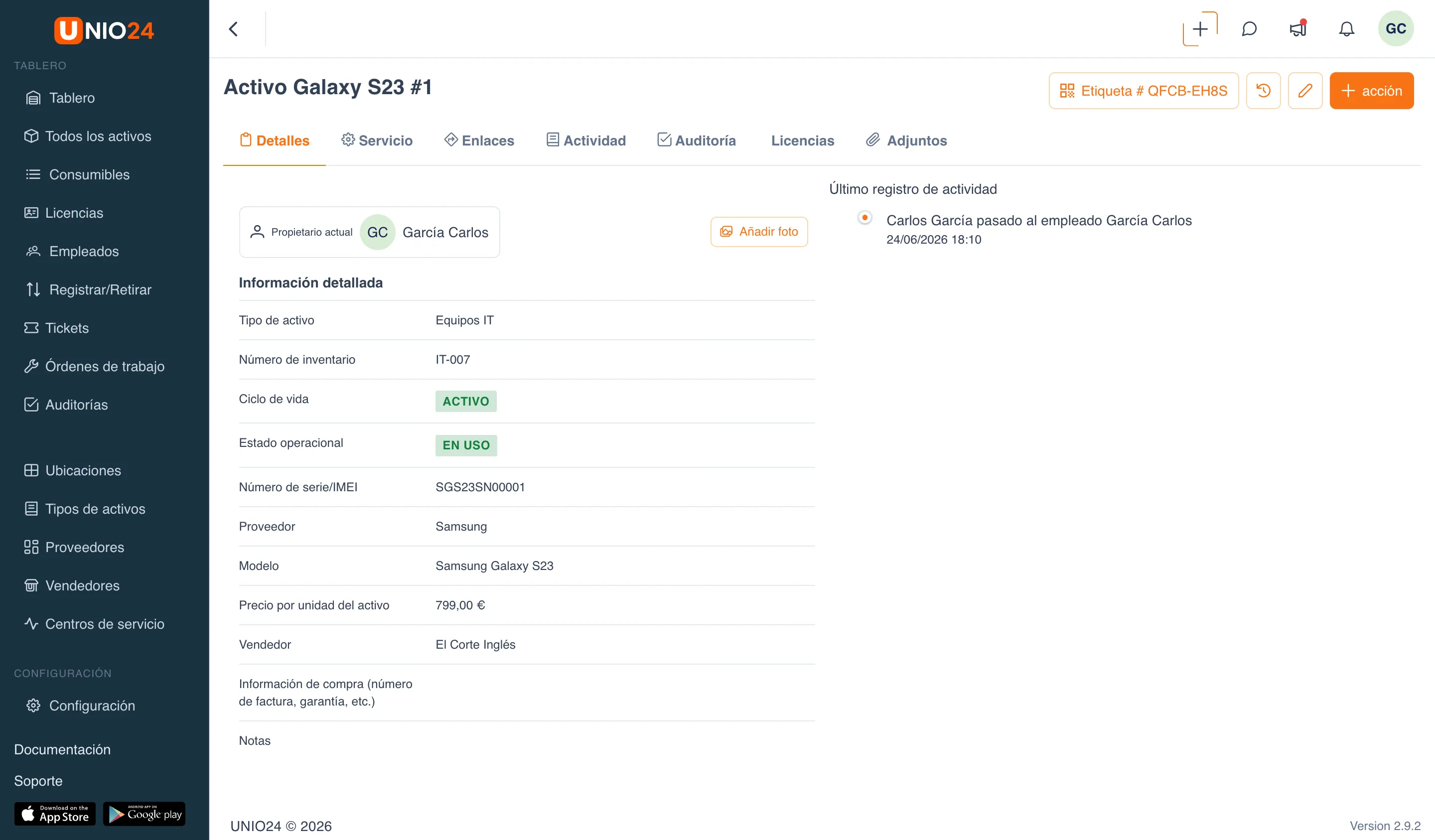Click the Version 2.9.2 footer text
The image size is (1435, 840).
click(x=1385, y=826)
